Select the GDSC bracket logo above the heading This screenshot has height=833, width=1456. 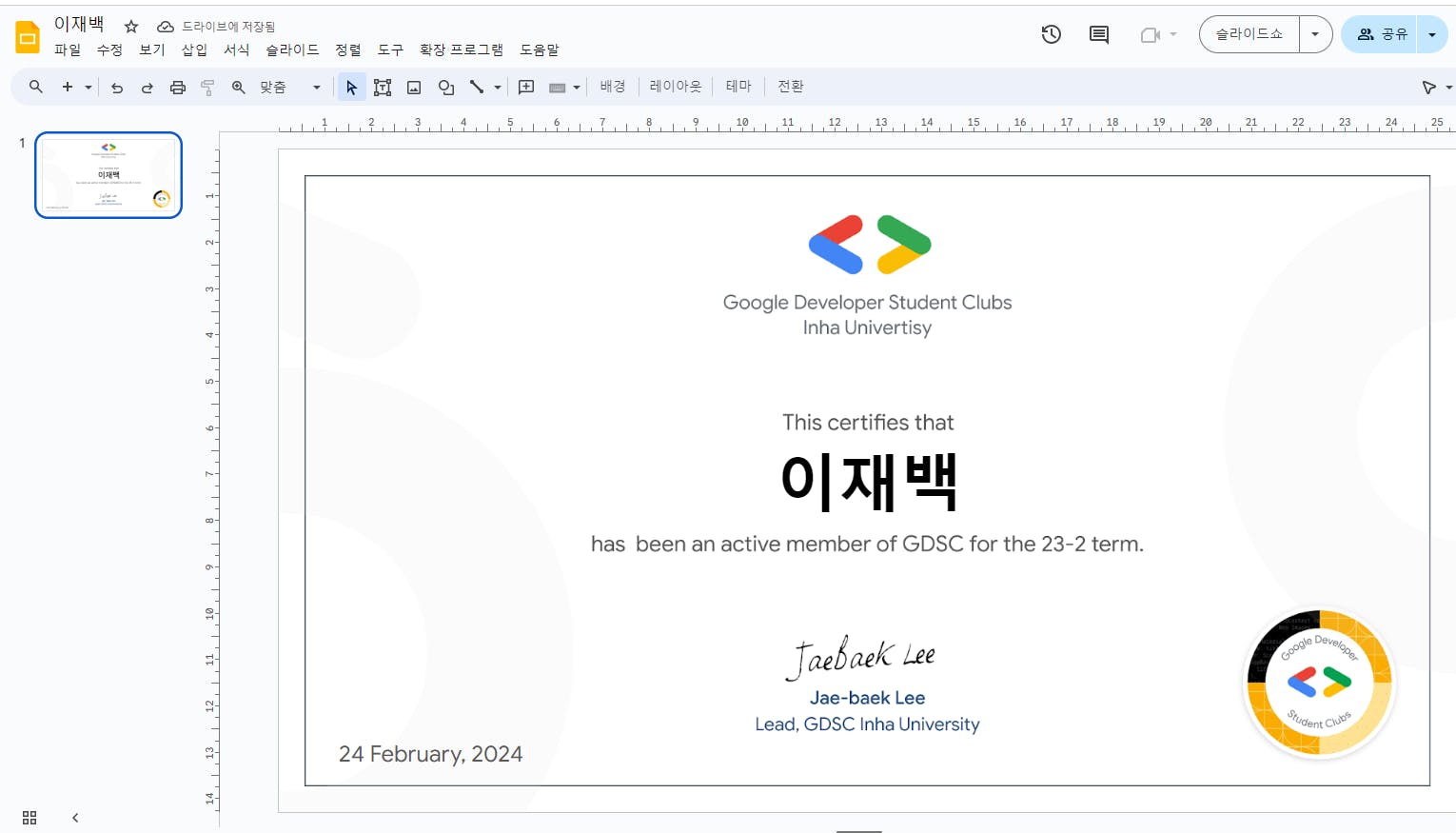point(870,245)
